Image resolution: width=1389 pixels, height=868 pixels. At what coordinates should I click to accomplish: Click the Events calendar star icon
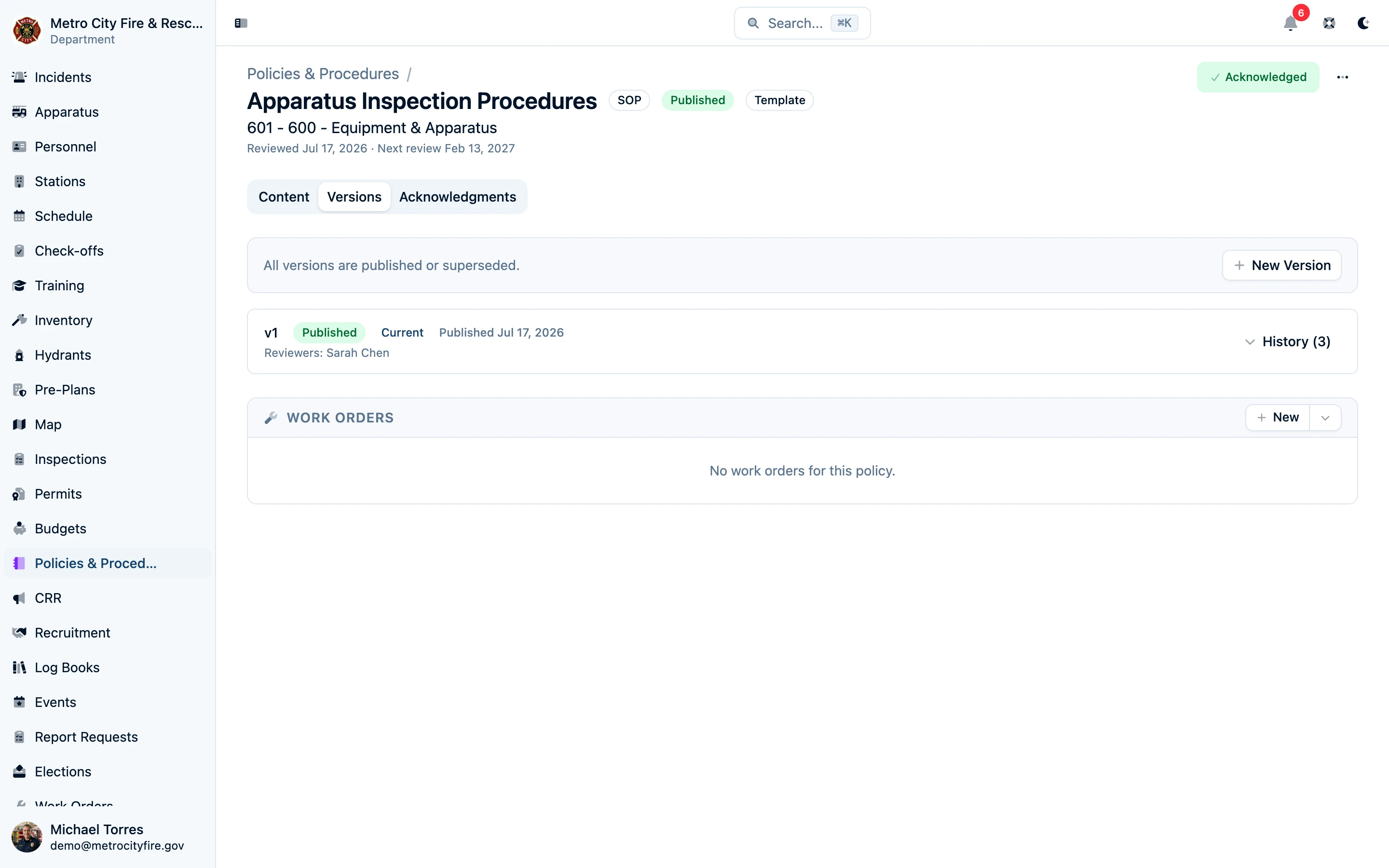[19, 702]
